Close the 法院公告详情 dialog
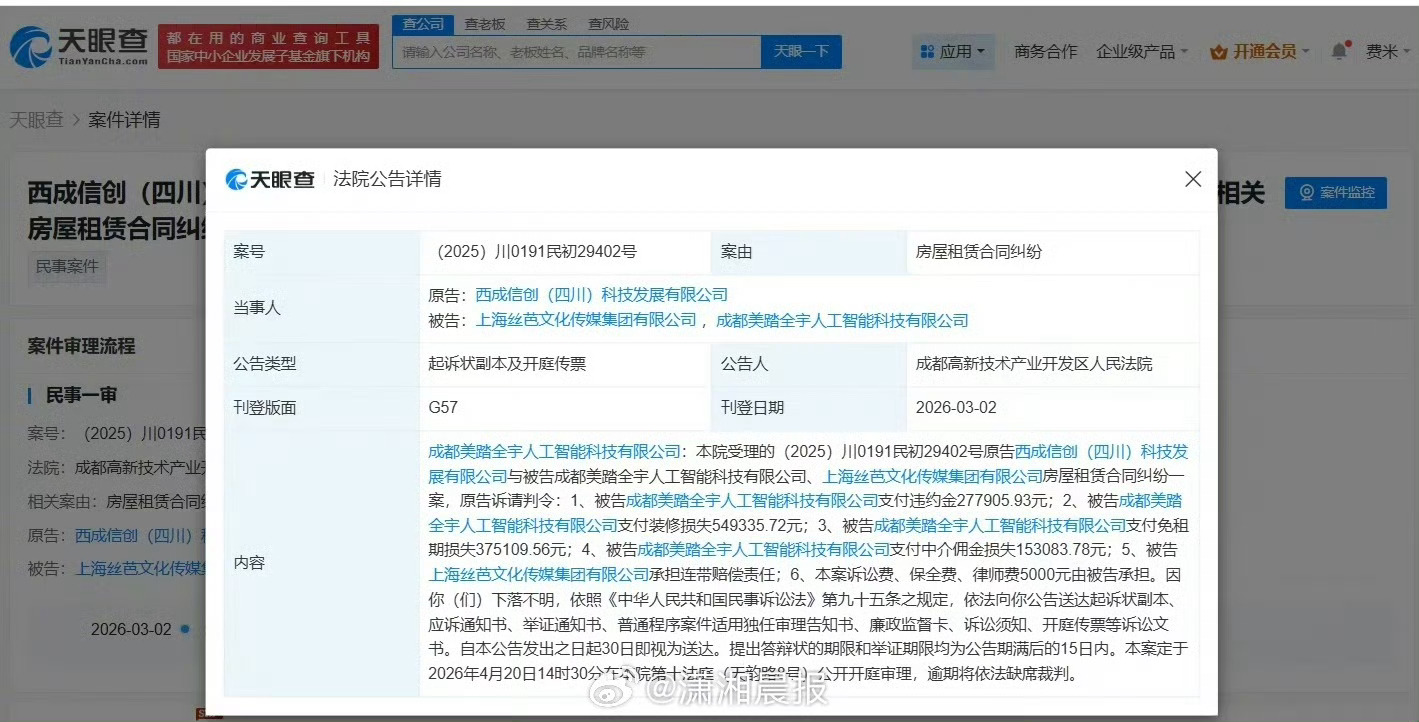The width and height of the screenshot is (1419, 722). [x=1192, y=179]
